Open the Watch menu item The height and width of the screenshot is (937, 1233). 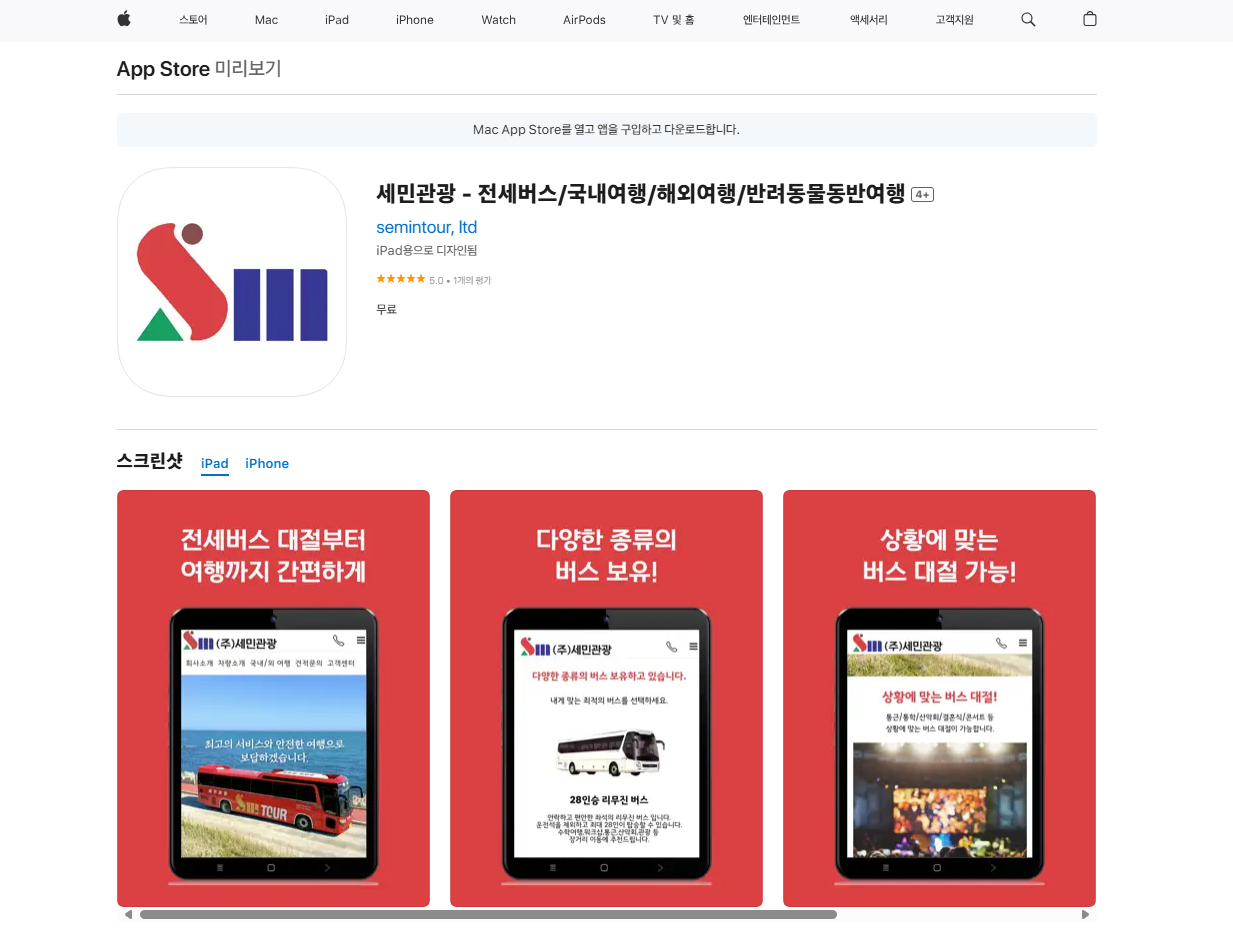pyautogui.click(x=499, y=20)
